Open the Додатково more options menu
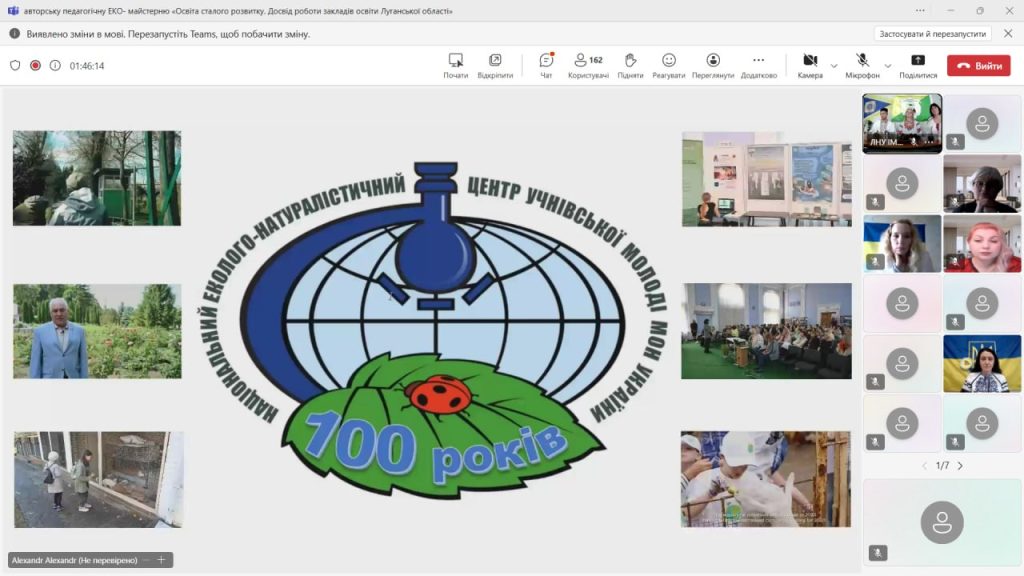 pyautogui.click(x=758, y=65)
